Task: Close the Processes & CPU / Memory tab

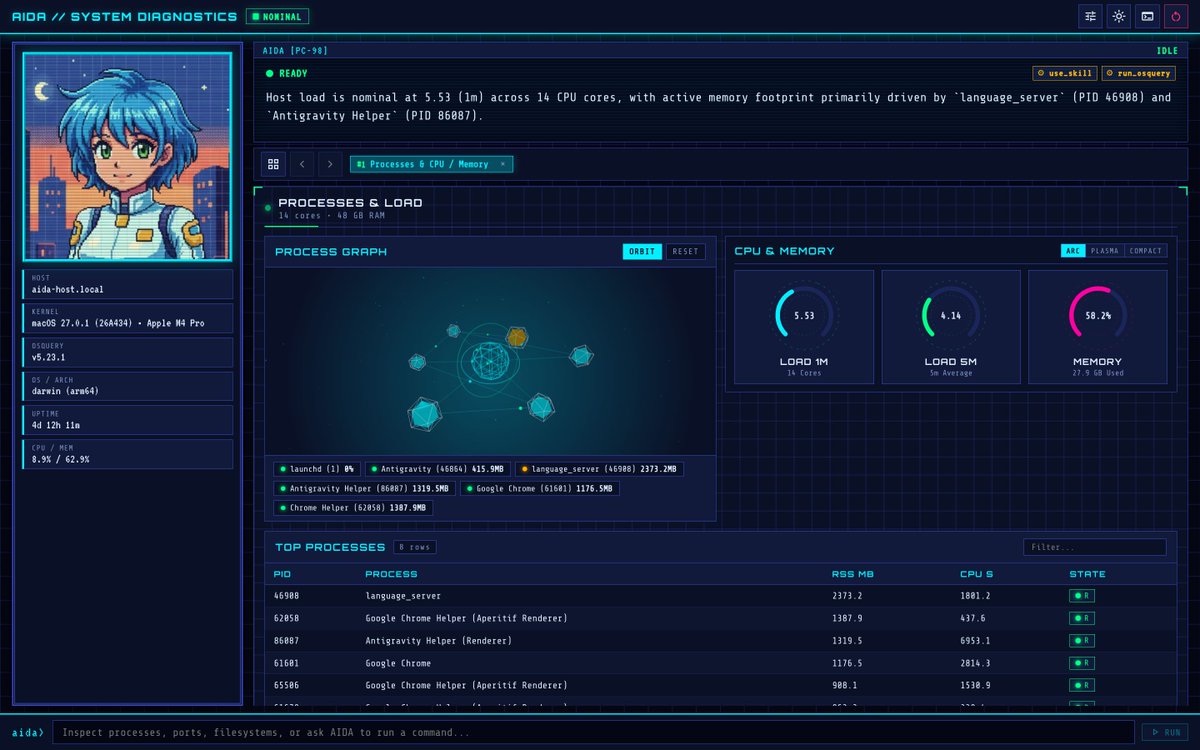Action: click(x=502, y=164)
